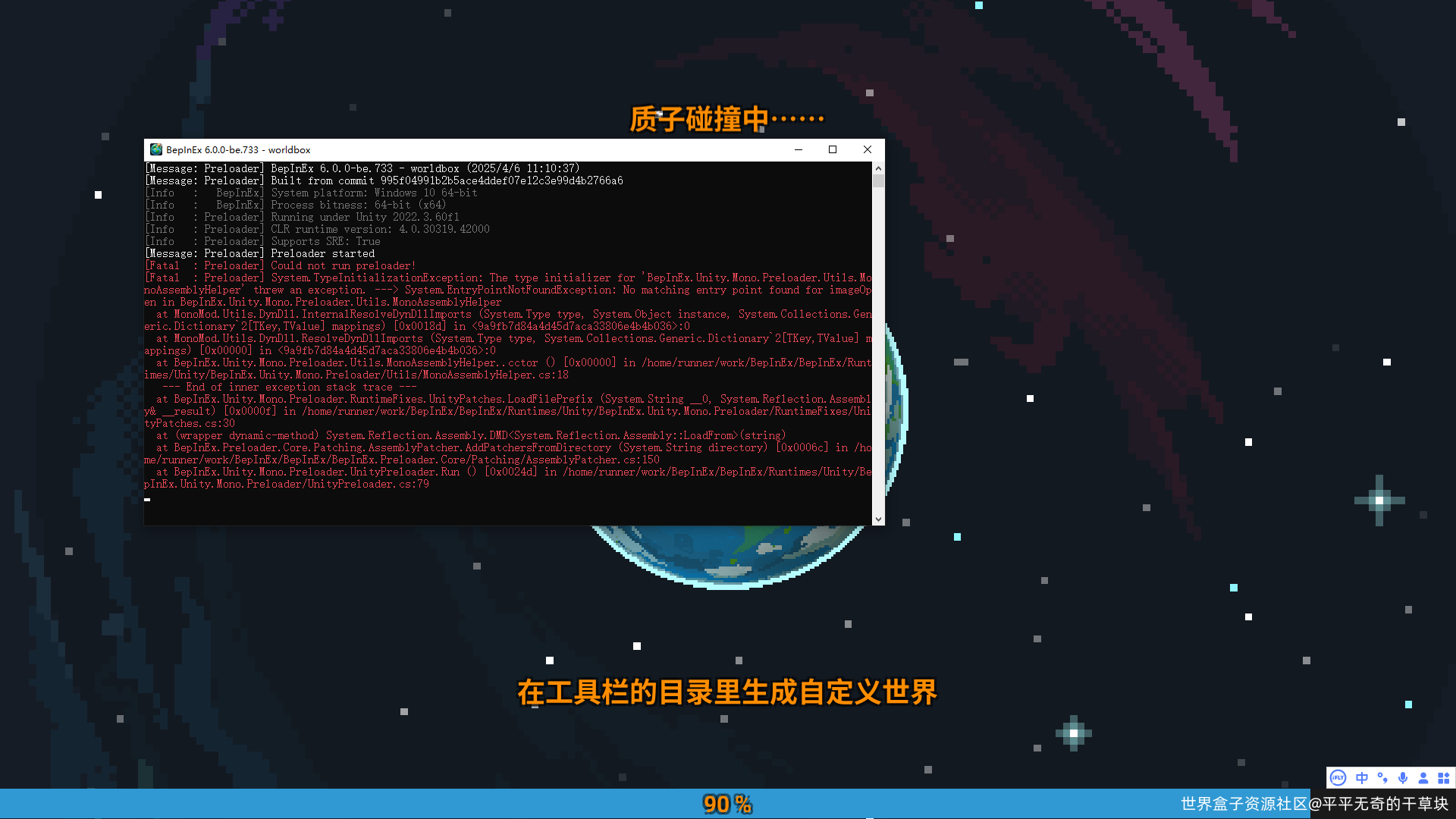Maximize the BepInEx console window
The height and width of the screenshot is (819, 1456).
[833, 149]
